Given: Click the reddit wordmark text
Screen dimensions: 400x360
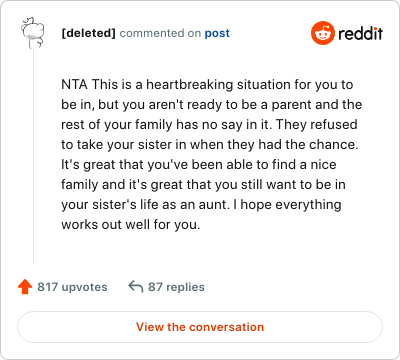Looking at the screenshot, I should [360, 33].
